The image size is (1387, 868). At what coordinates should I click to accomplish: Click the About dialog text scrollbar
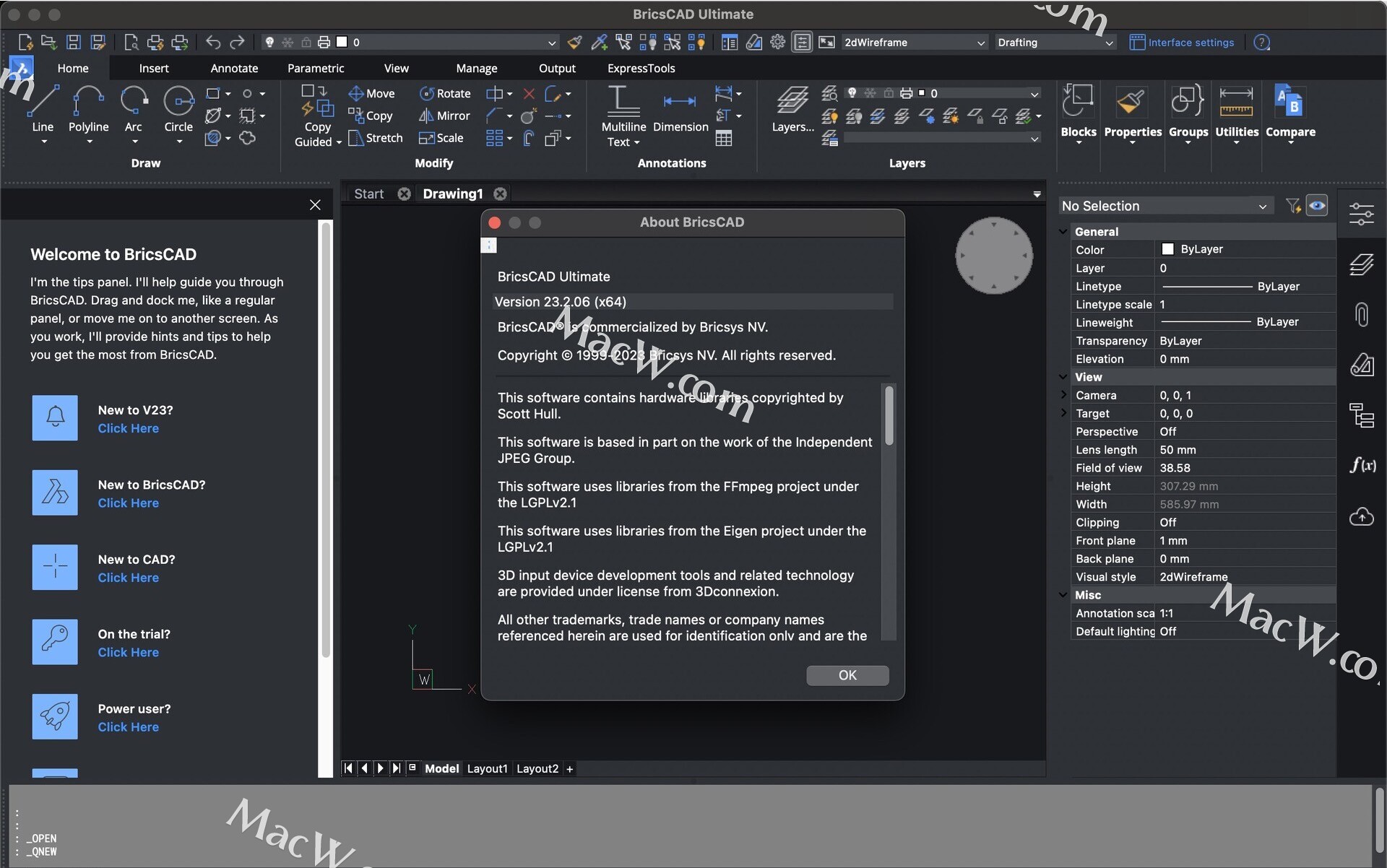[x=889, y=415]
